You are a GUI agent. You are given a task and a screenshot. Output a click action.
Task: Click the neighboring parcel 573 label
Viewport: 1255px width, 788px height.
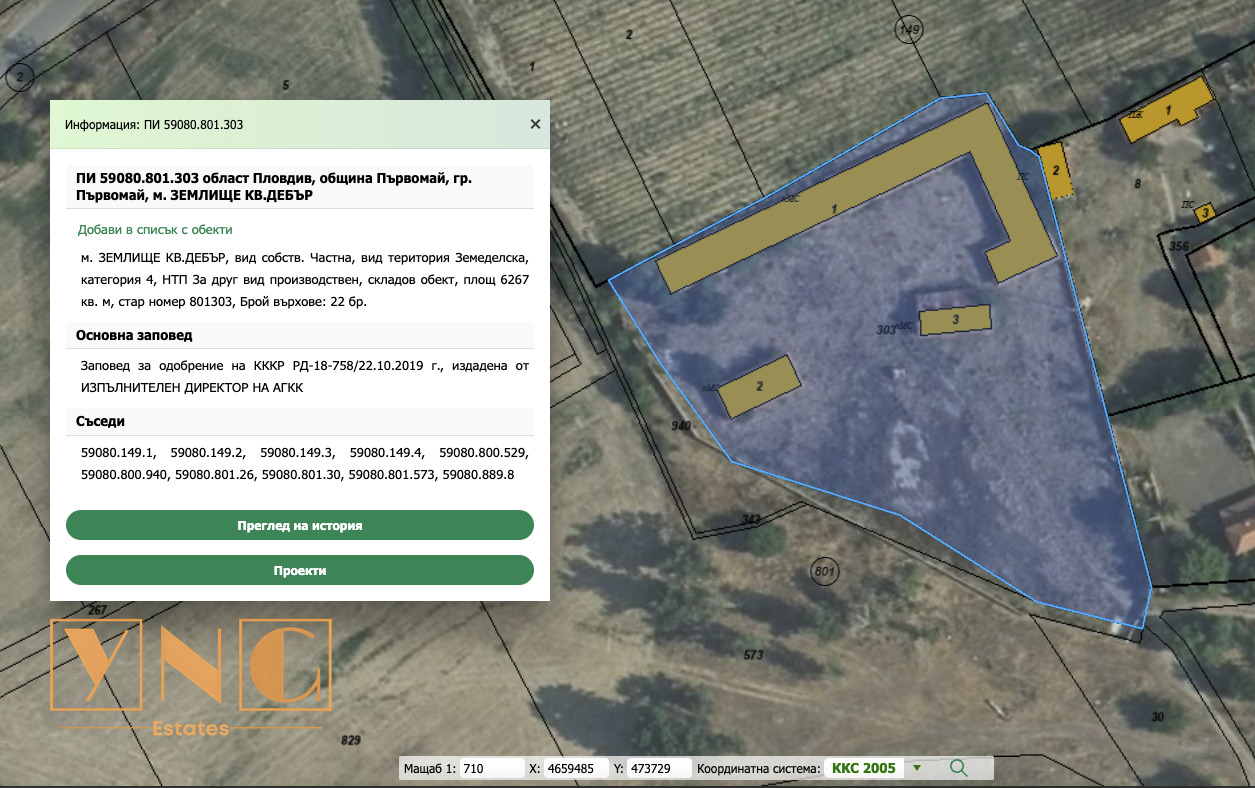753,655
